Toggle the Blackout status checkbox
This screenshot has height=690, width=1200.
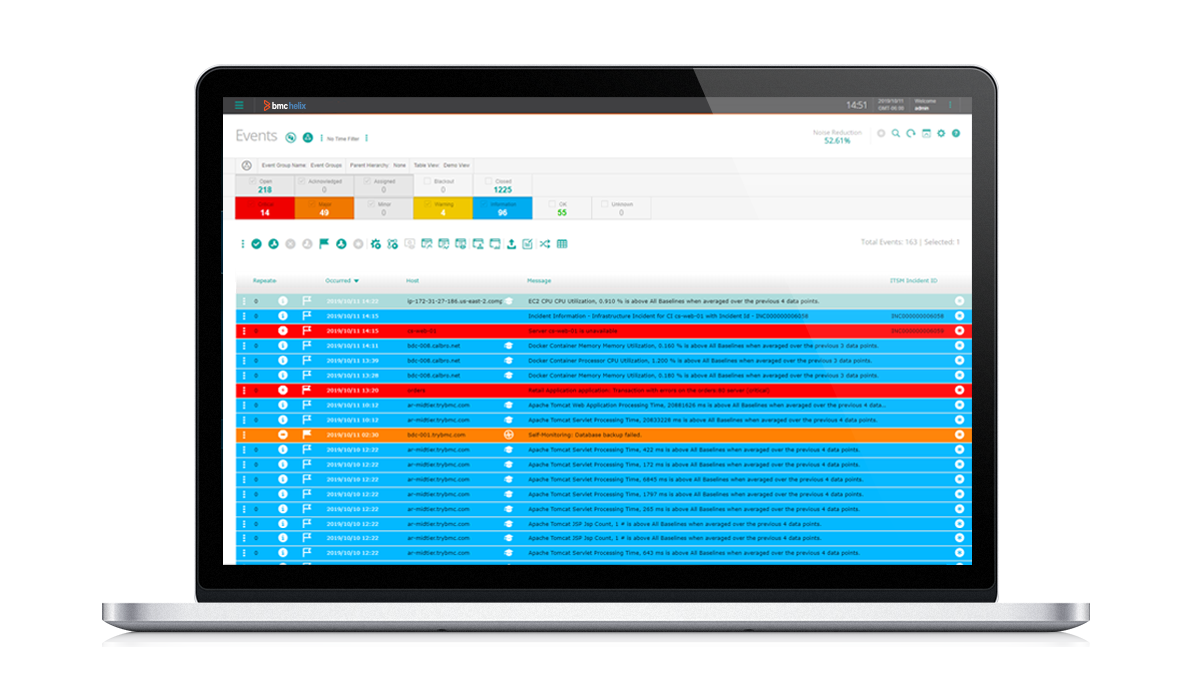428,182
